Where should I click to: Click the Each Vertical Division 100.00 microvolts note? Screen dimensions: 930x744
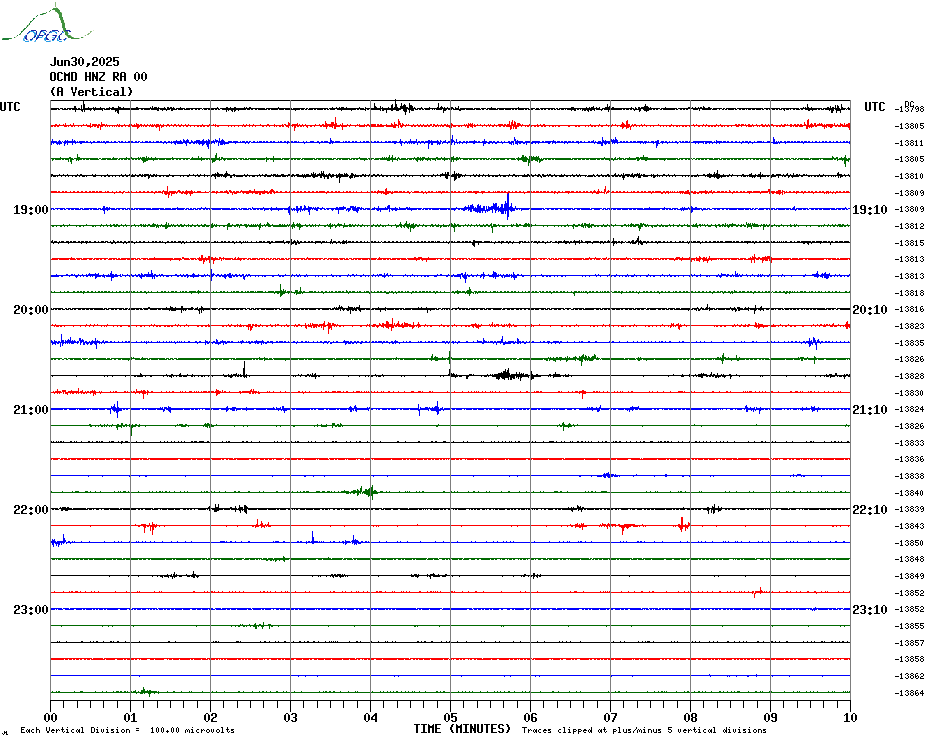click(128, 730)
